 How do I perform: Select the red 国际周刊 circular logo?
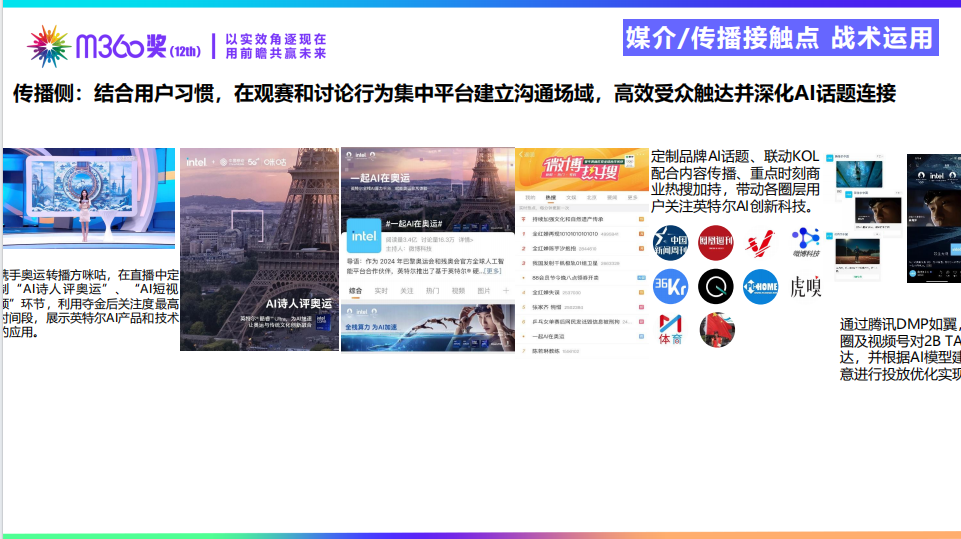[x=715, y=243]
